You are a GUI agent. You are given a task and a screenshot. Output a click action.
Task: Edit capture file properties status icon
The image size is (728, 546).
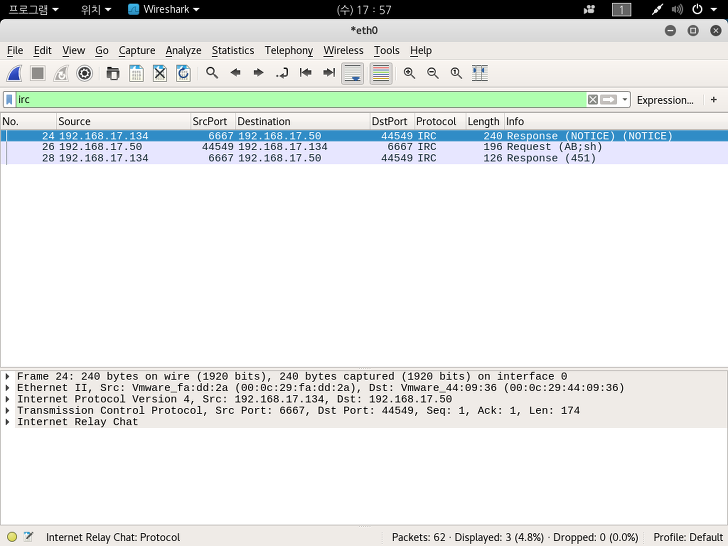[28, 537]
